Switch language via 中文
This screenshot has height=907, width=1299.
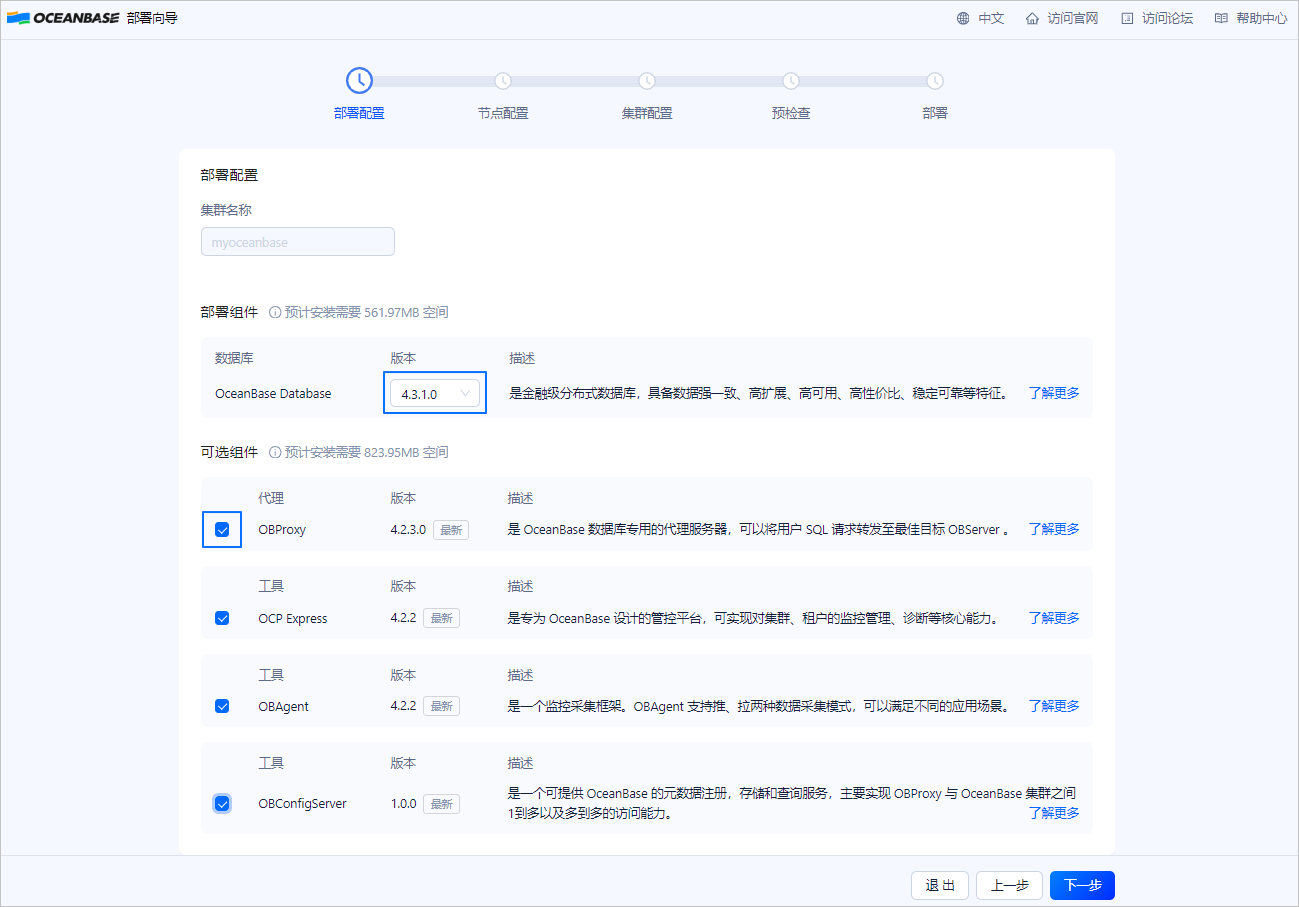(991, 18)
